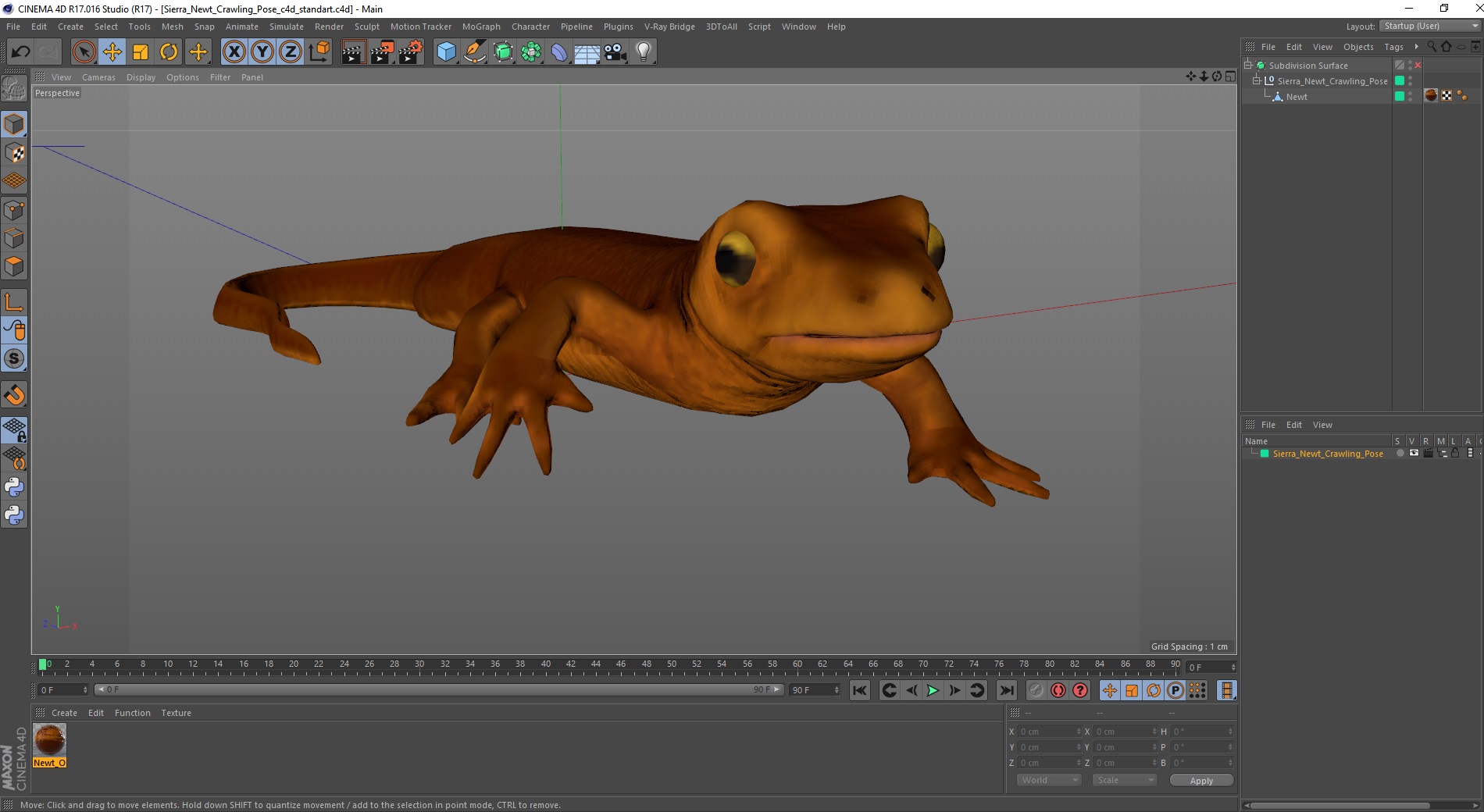This screenshot has height=812, width=1484.
Task: Open World coordinate dropdown
Action: [1049, 780]
